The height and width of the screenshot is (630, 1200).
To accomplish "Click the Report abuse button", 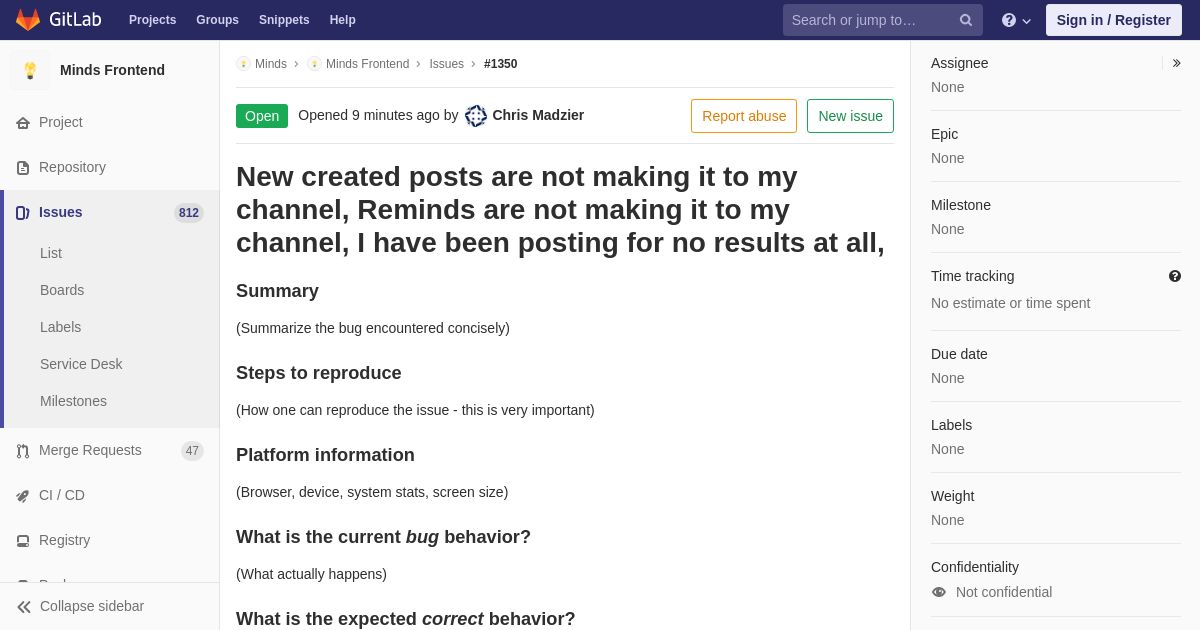I will click(x=744, y=116).
